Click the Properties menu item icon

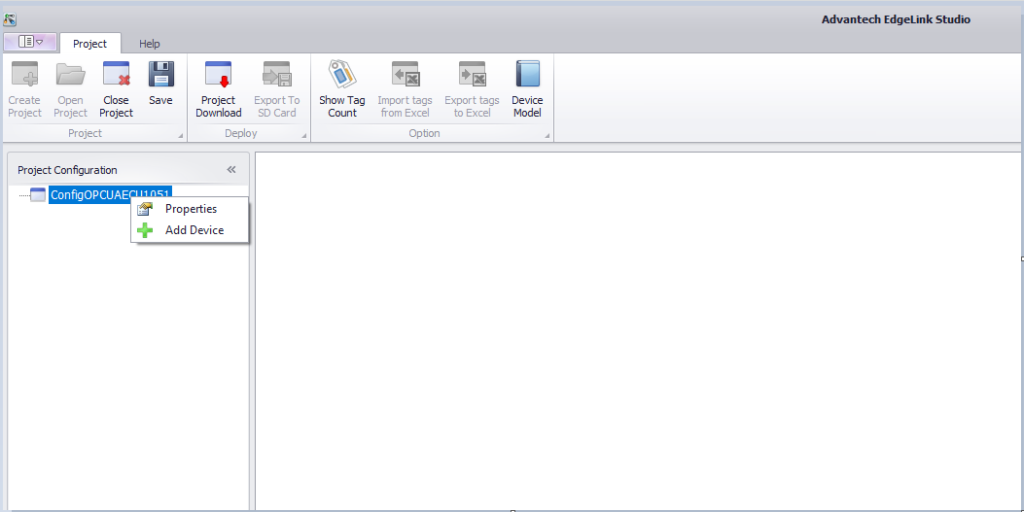point(145,209)
